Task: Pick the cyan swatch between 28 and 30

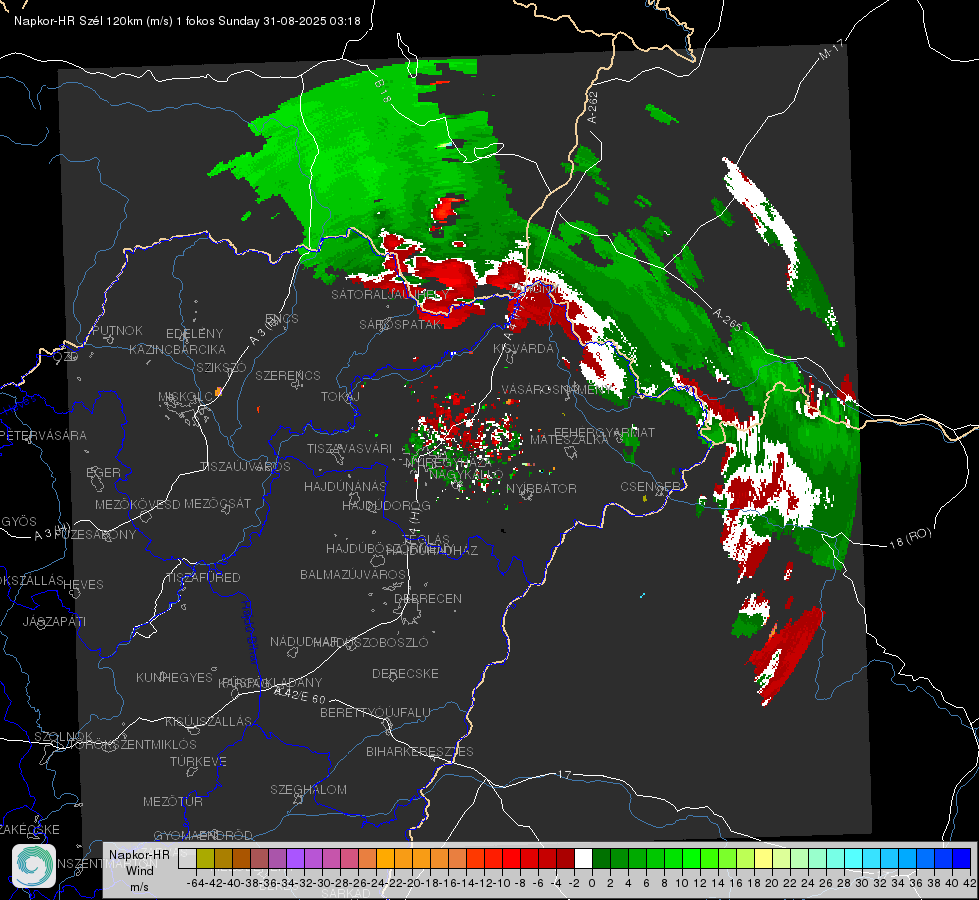Action: point(854,858)
